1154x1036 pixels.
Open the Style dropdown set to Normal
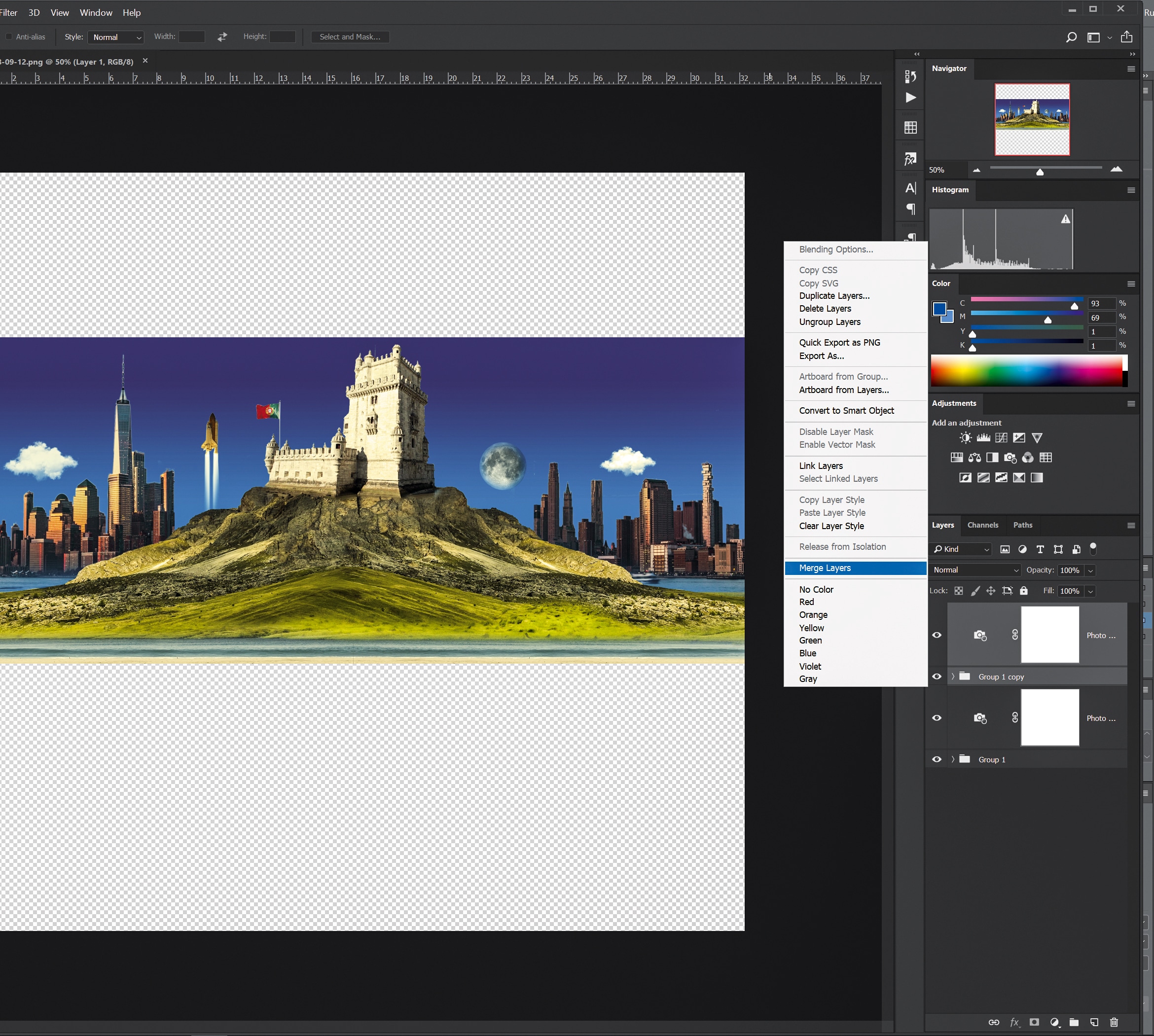pos(115,37)
